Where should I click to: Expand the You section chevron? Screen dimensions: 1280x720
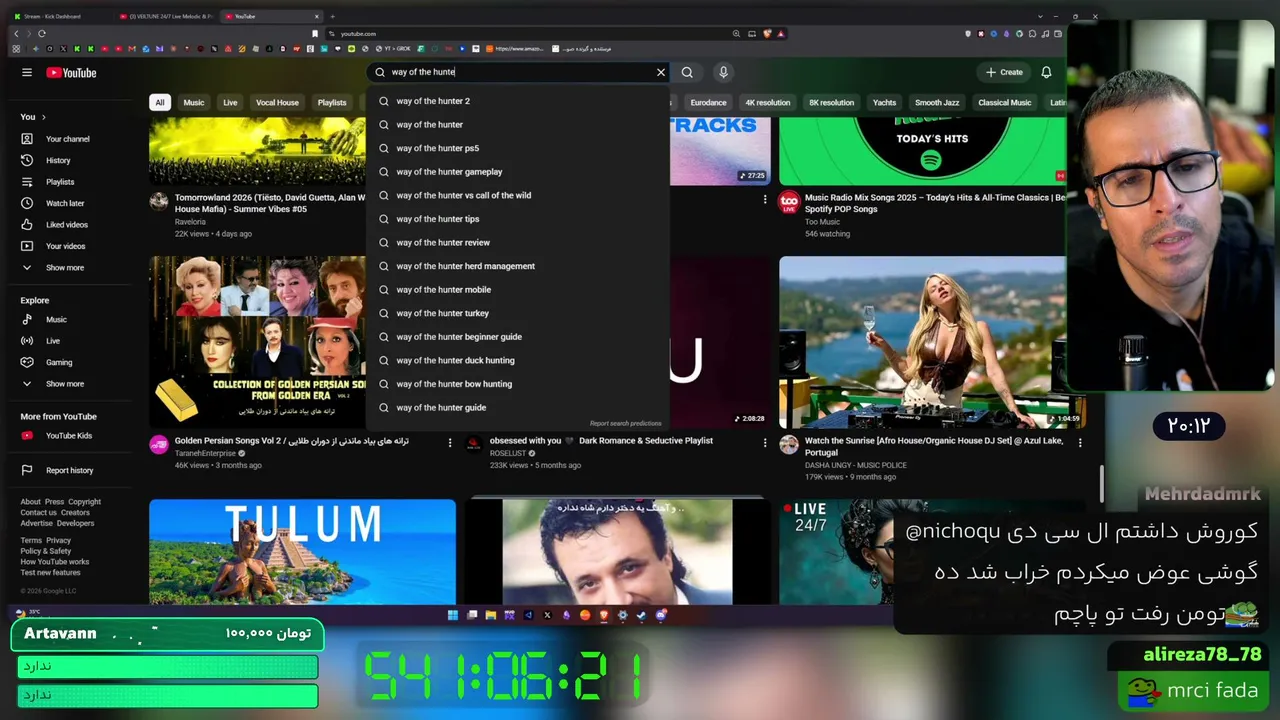[x=43, y=117]
